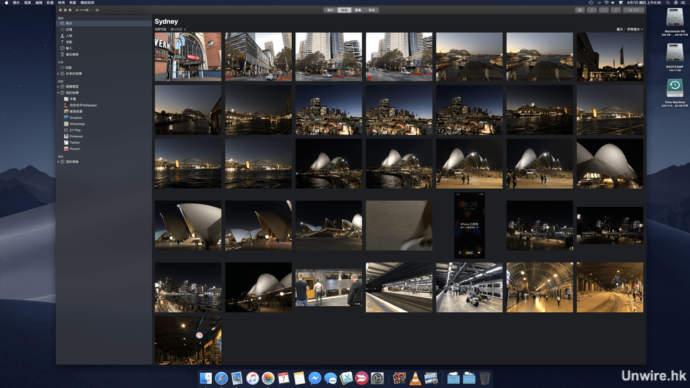This screenshot has width=690, height=388.
Task: Open Finder from the Dock
Action: click(x=206, y=378)
